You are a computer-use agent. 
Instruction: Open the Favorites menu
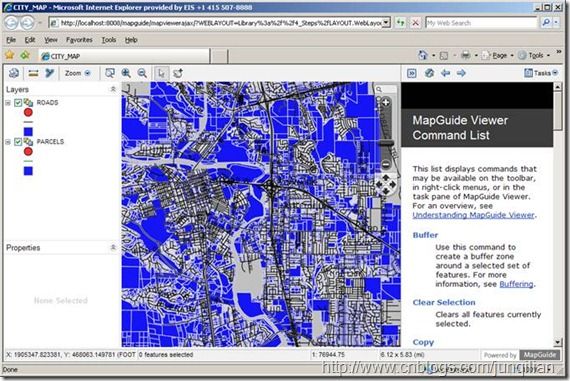pos(79,40)
